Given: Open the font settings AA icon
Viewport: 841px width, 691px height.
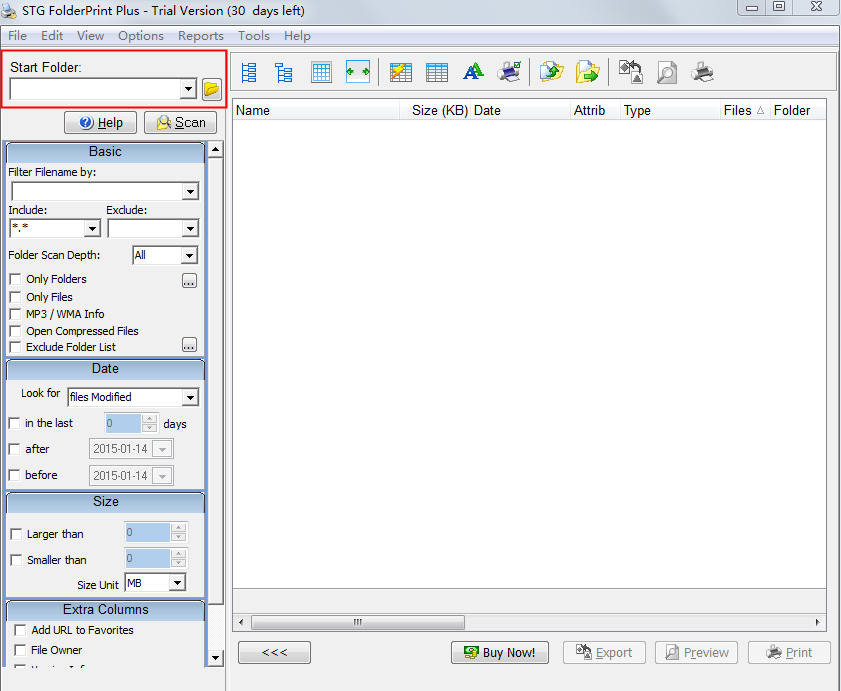Looking at the screenshot, I should [473, 71].
